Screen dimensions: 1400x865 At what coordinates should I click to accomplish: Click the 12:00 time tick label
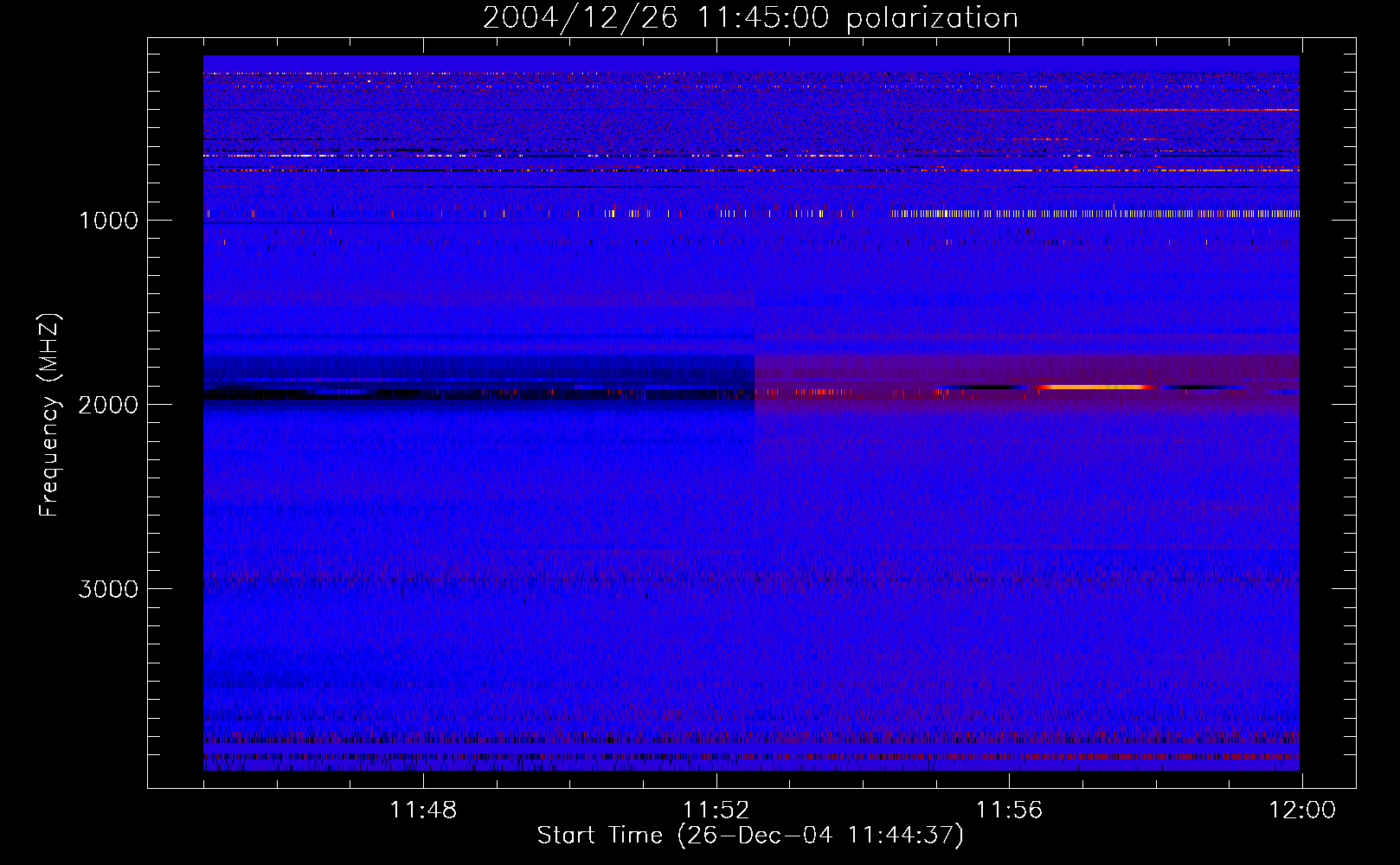point(1301,811)
